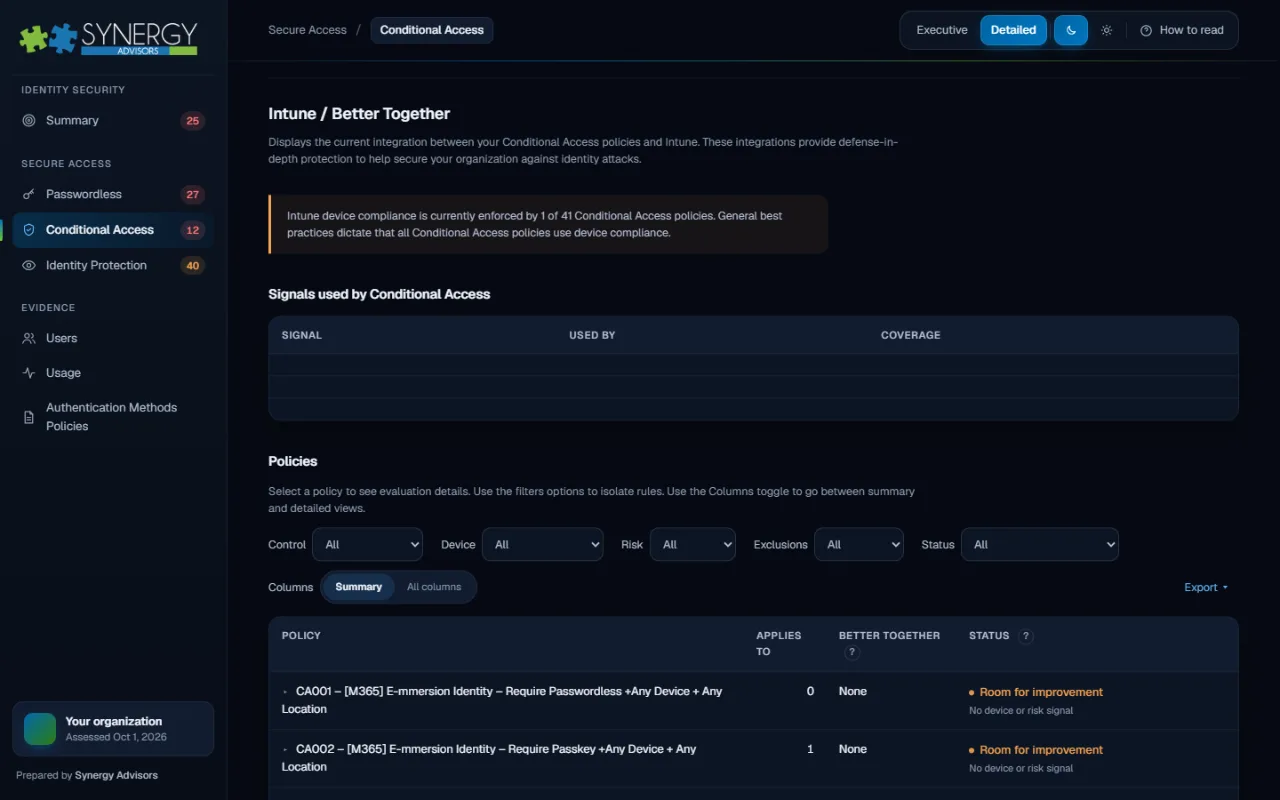
Task: Click the Passwordless key icon
Action: [x=29, y=194]
